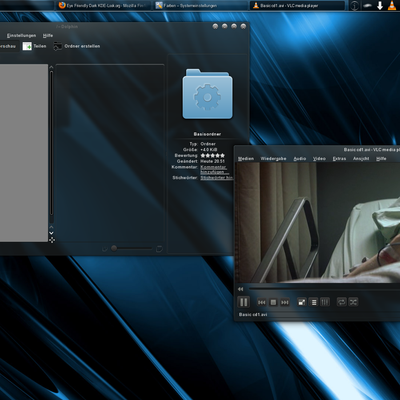Skip to next track in VLC
Screen dimensions: 400x400
[x=285, y=302]
